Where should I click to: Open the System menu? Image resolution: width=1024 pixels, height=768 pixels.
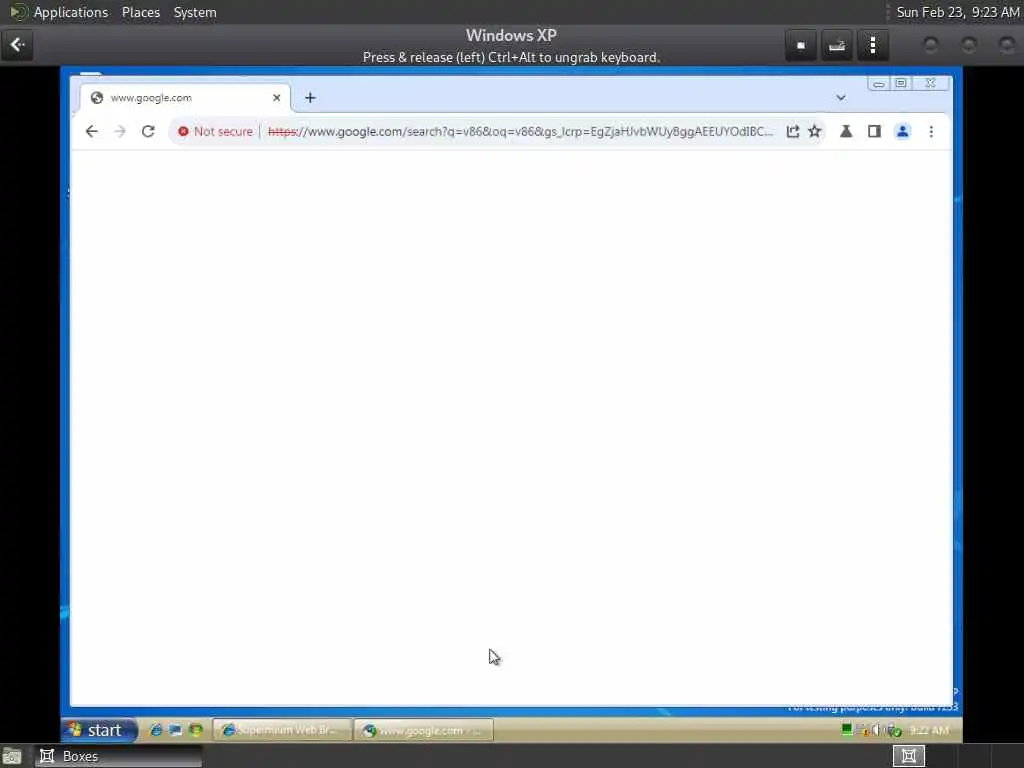pyautogui.click(x=195, y=12)
